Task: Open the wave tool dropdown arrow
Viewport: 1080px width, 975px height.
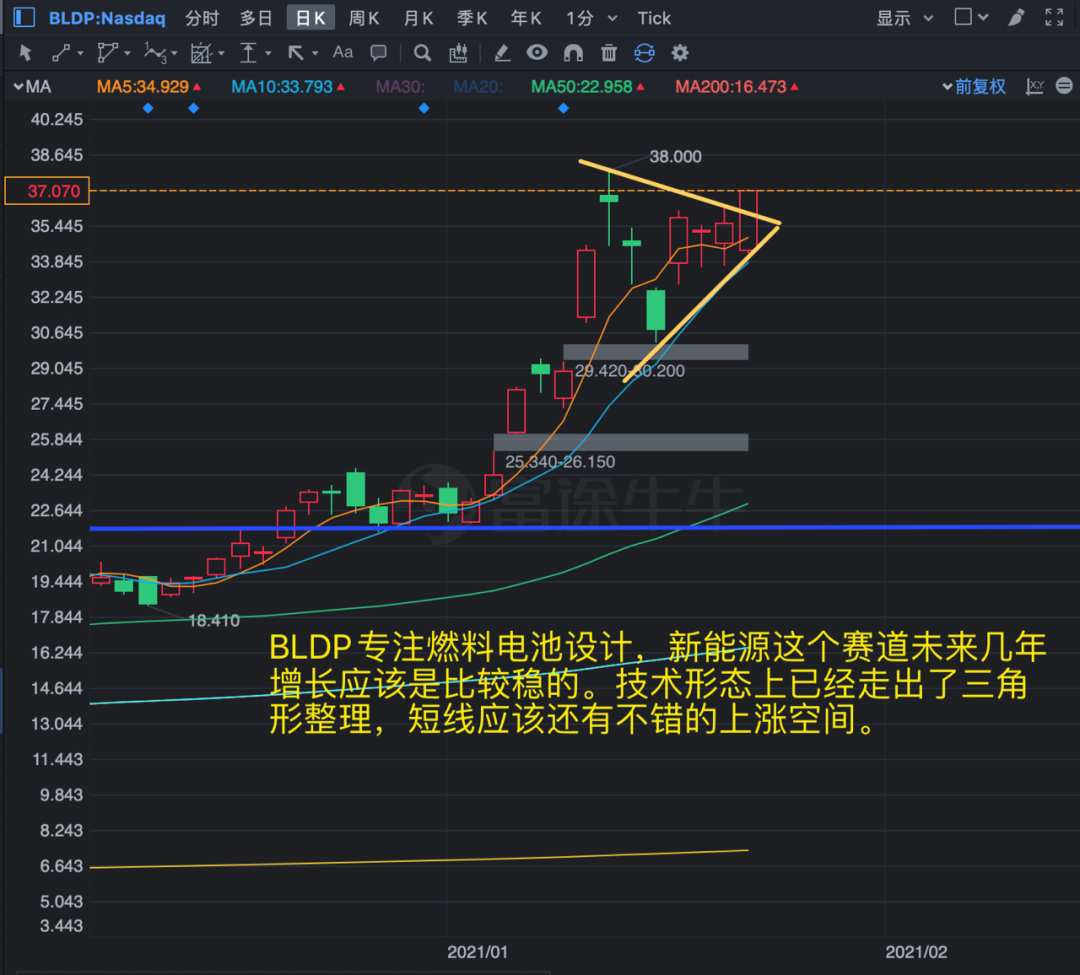Action: point(174,53)
